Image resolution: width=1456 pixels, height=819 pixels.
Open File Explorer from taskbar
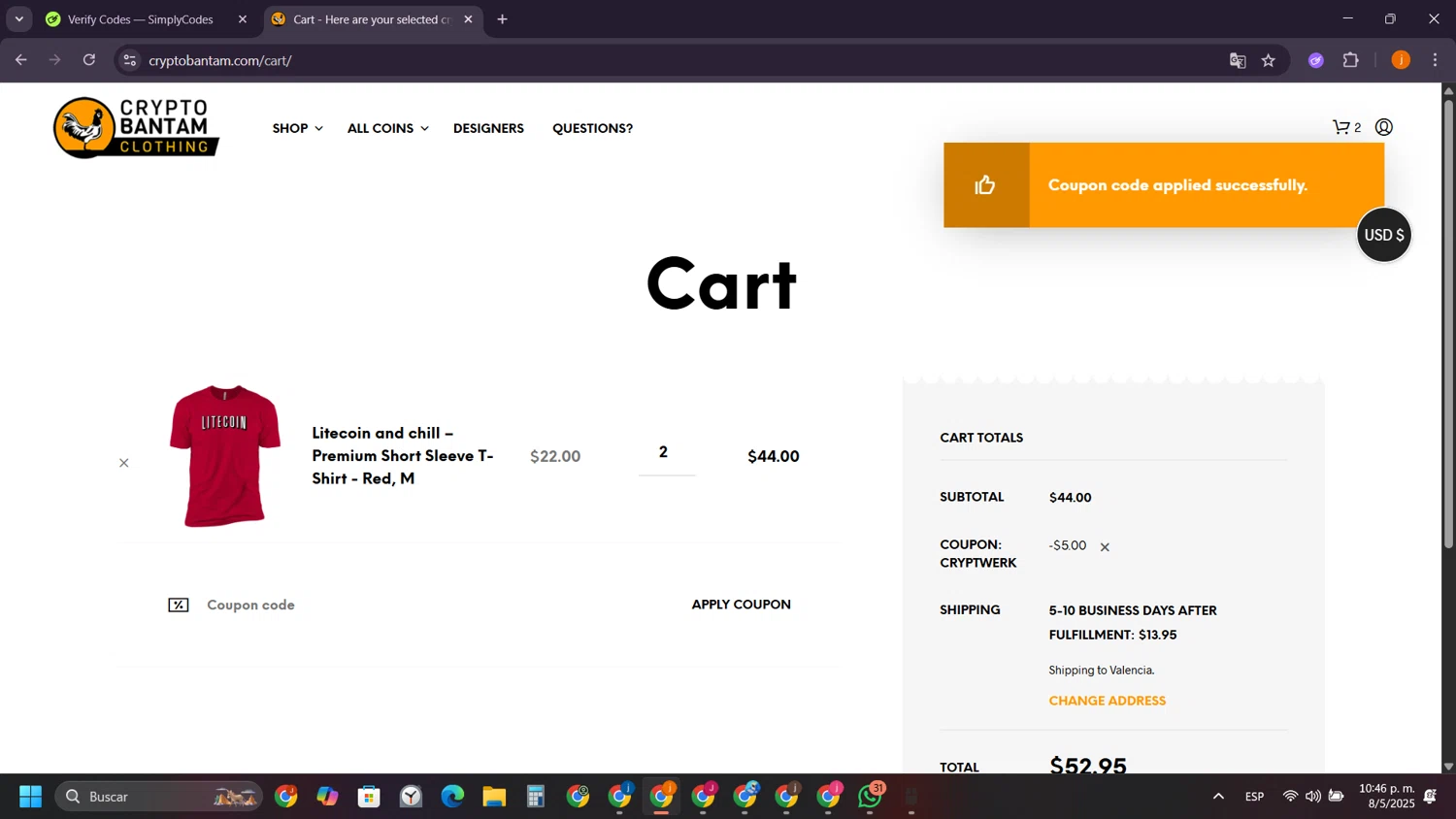click(x=494, y=797)
